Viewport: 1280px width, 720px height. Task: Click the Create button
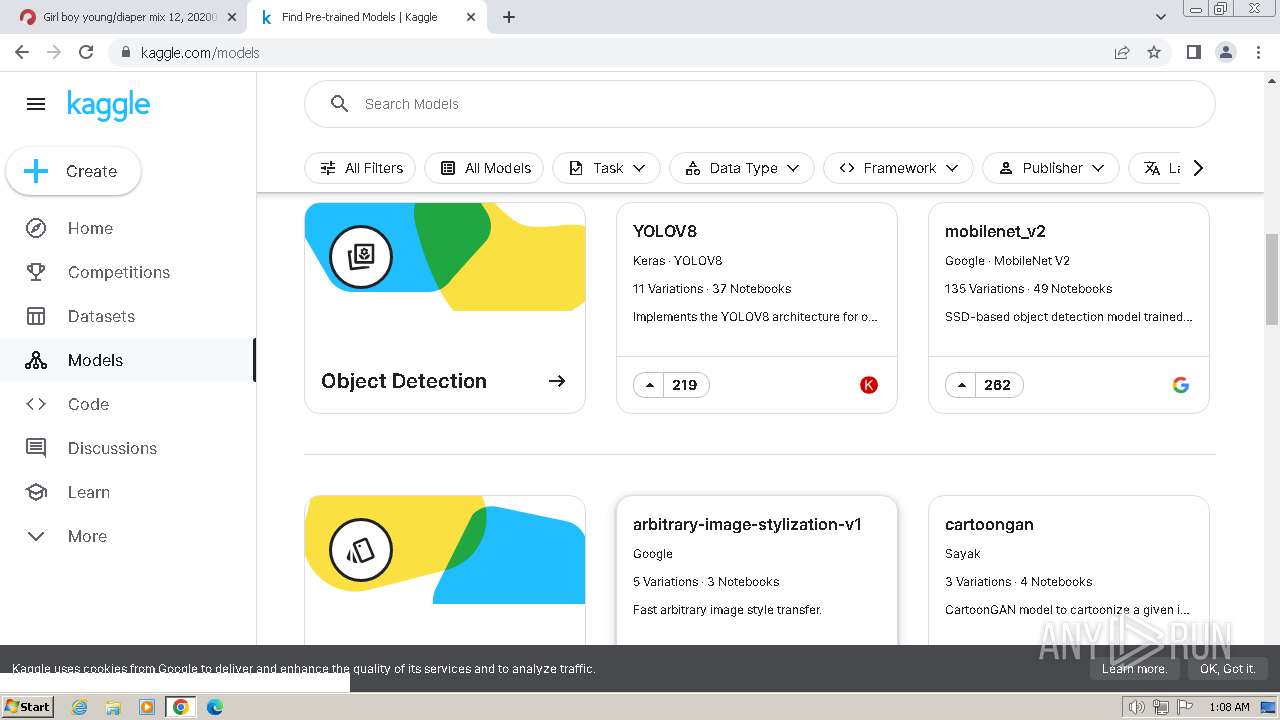[73, 171]
